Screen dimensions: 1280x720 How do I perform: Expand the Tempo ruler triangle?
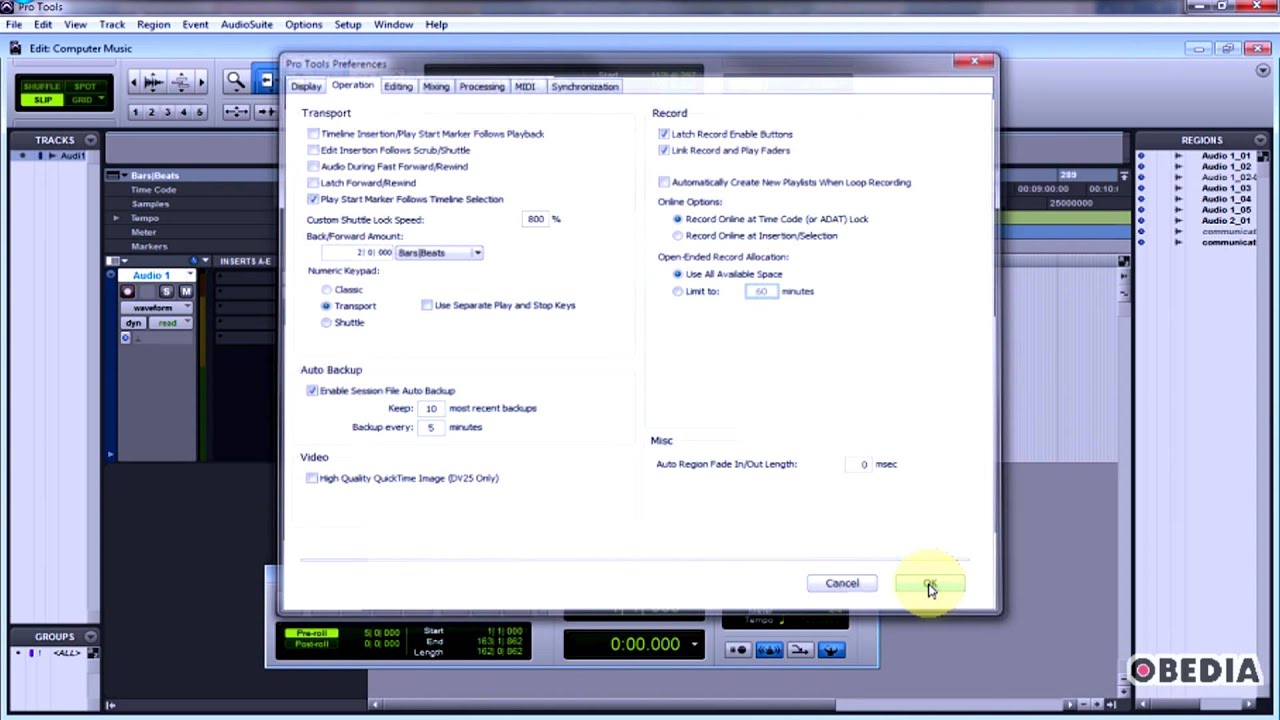[x=116, y=218]
